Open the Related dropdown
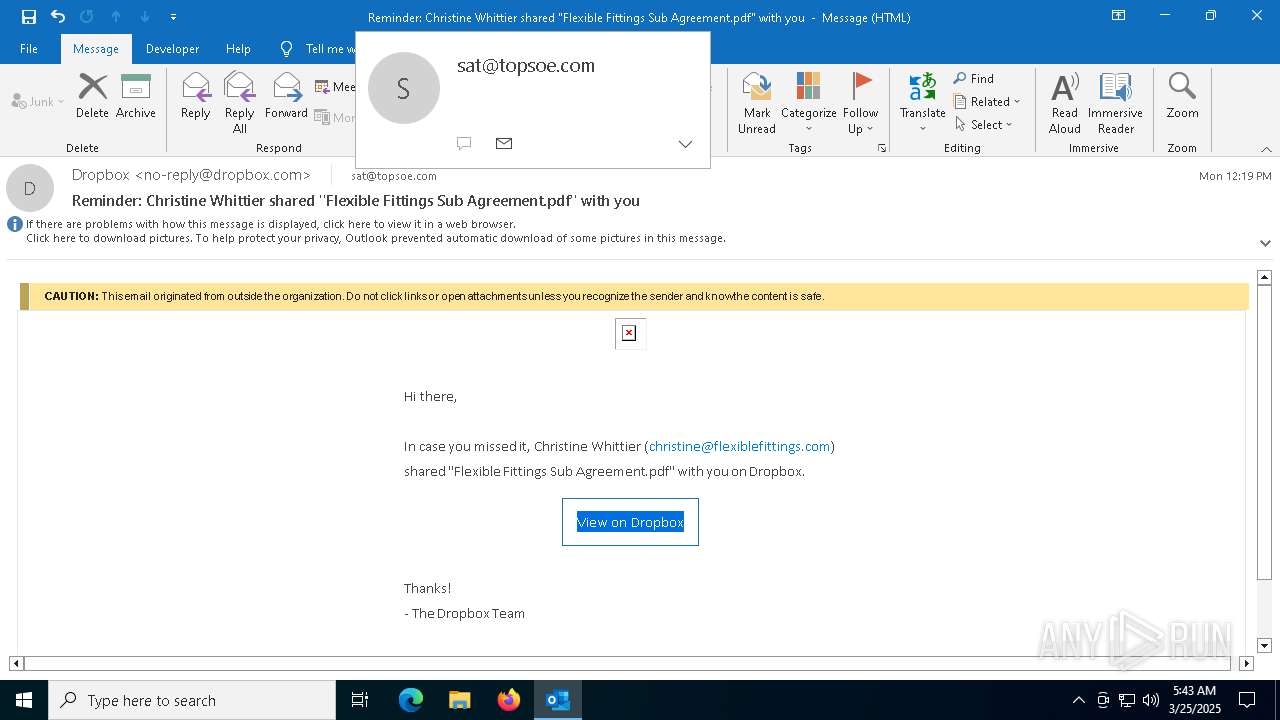This screenshot has height=720, width=1280. point(987,101)
